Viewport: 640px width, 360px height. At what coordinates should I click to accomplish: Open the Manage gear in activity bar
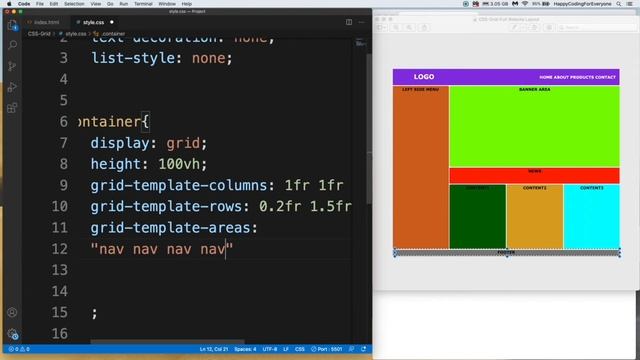[x=12, y=333]
